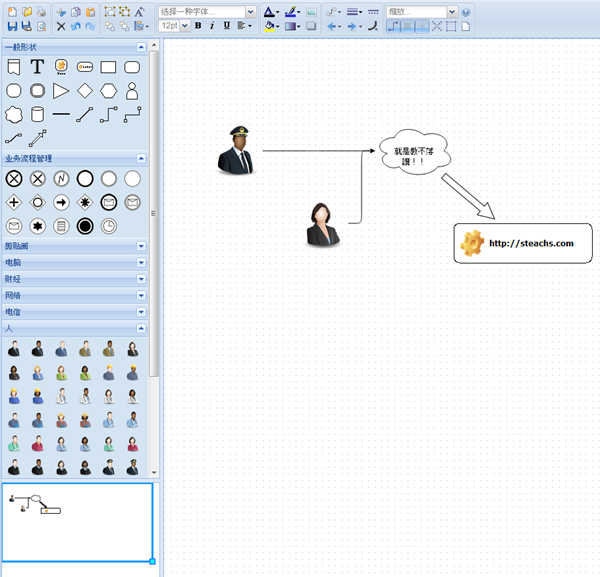The width and height of the screenshot is (600, 577).
Task: Select the block arrow connector shape
Action: pos(37,138)
